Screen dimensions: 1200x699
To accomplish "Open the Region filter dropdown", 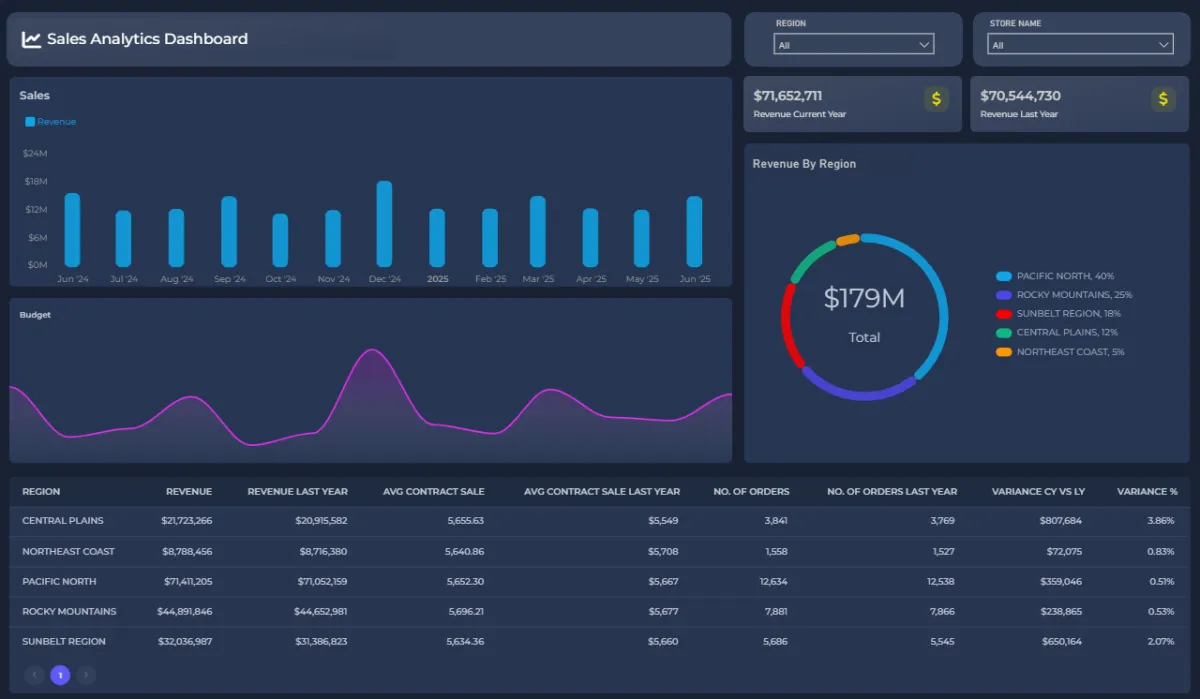I will point(853,45).
